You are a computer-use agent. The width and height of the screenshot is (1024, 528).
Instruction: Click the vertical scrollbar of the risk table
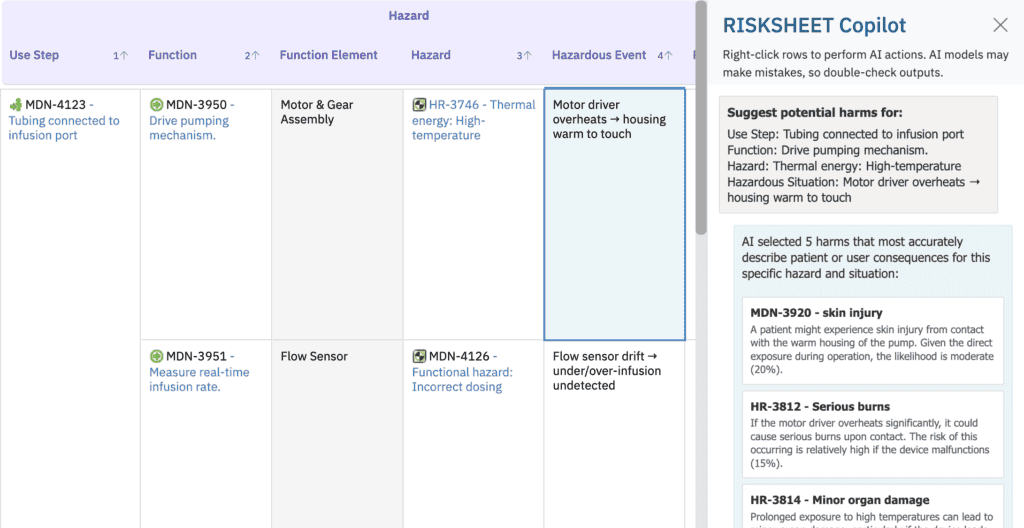[x=700, y=120]
